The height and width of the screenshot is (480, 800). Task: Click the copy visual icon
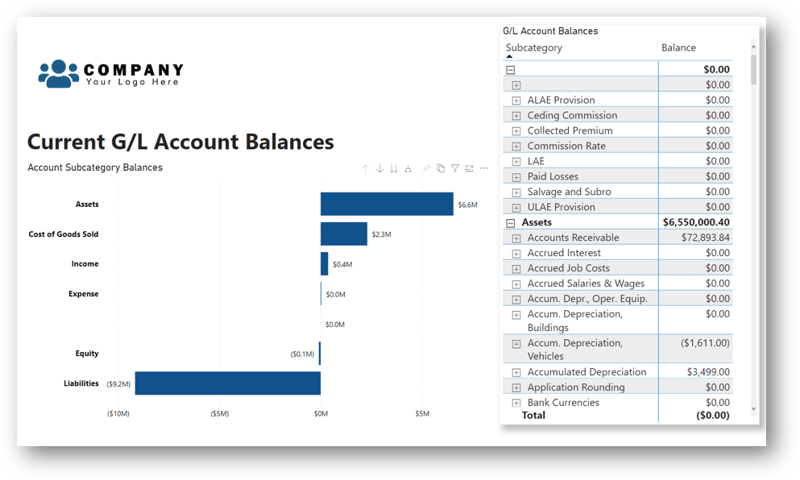click(441, 168)
